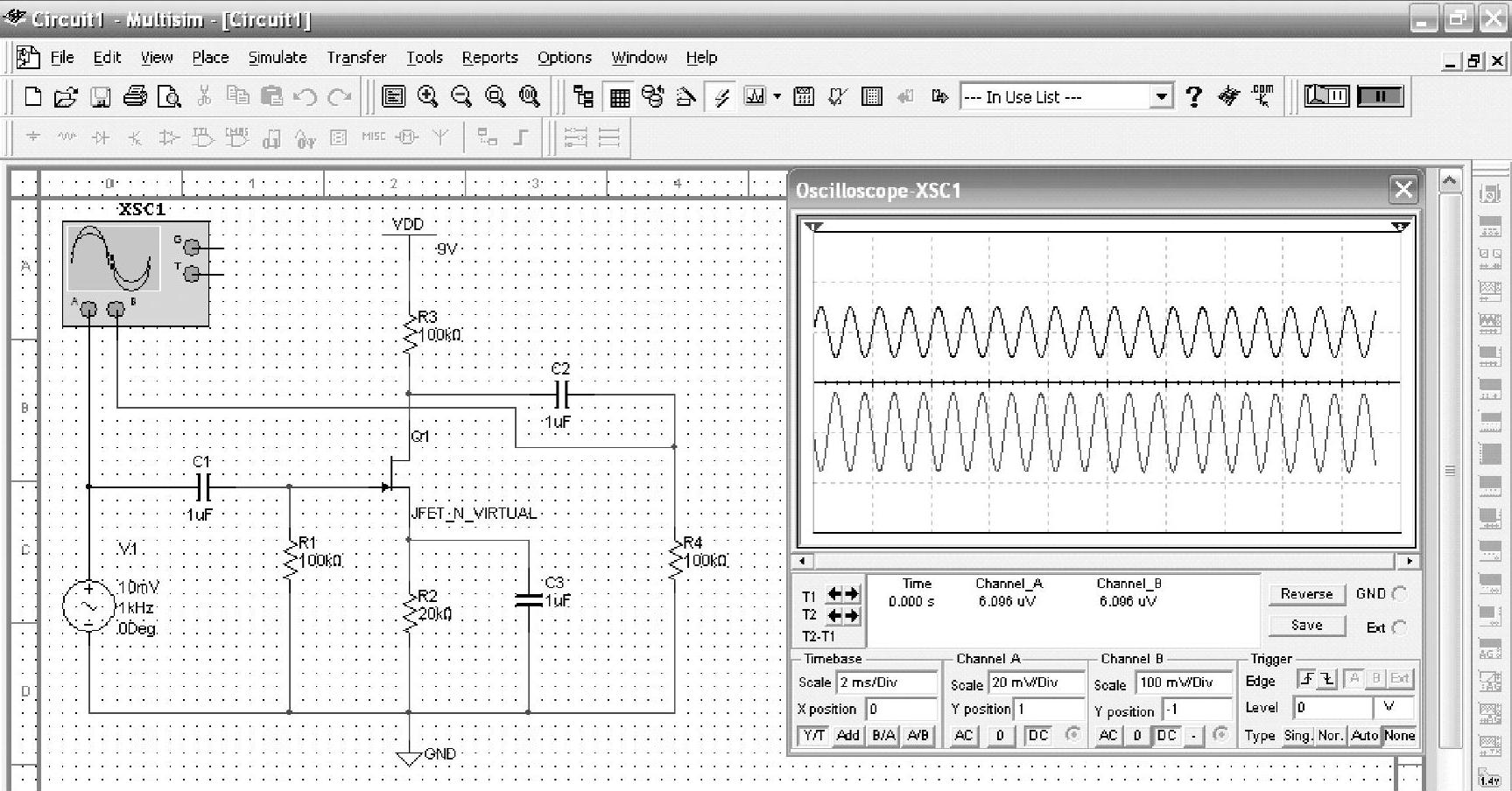
Task: Open the Reports menu
Action: coord(490,58)
